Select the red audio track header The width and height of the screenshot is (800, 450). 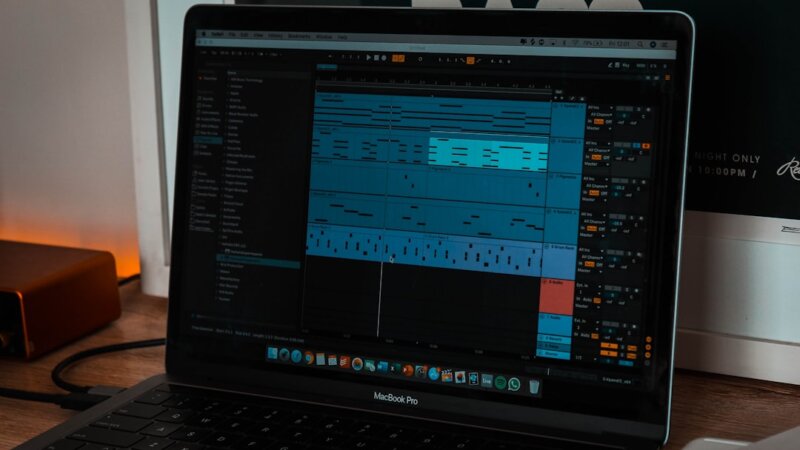pos(557,296)
